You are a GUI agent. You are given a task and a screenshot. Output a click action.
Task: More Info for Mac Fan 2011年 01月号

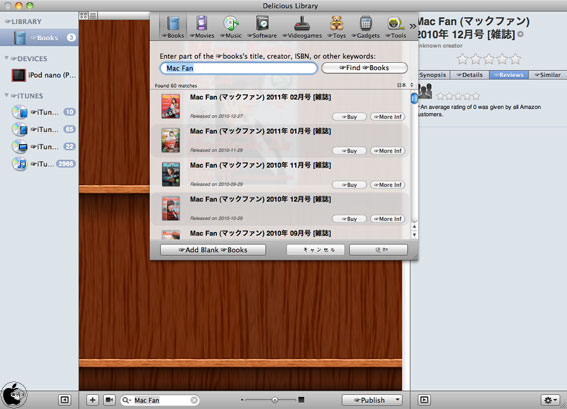click(388, 151)
